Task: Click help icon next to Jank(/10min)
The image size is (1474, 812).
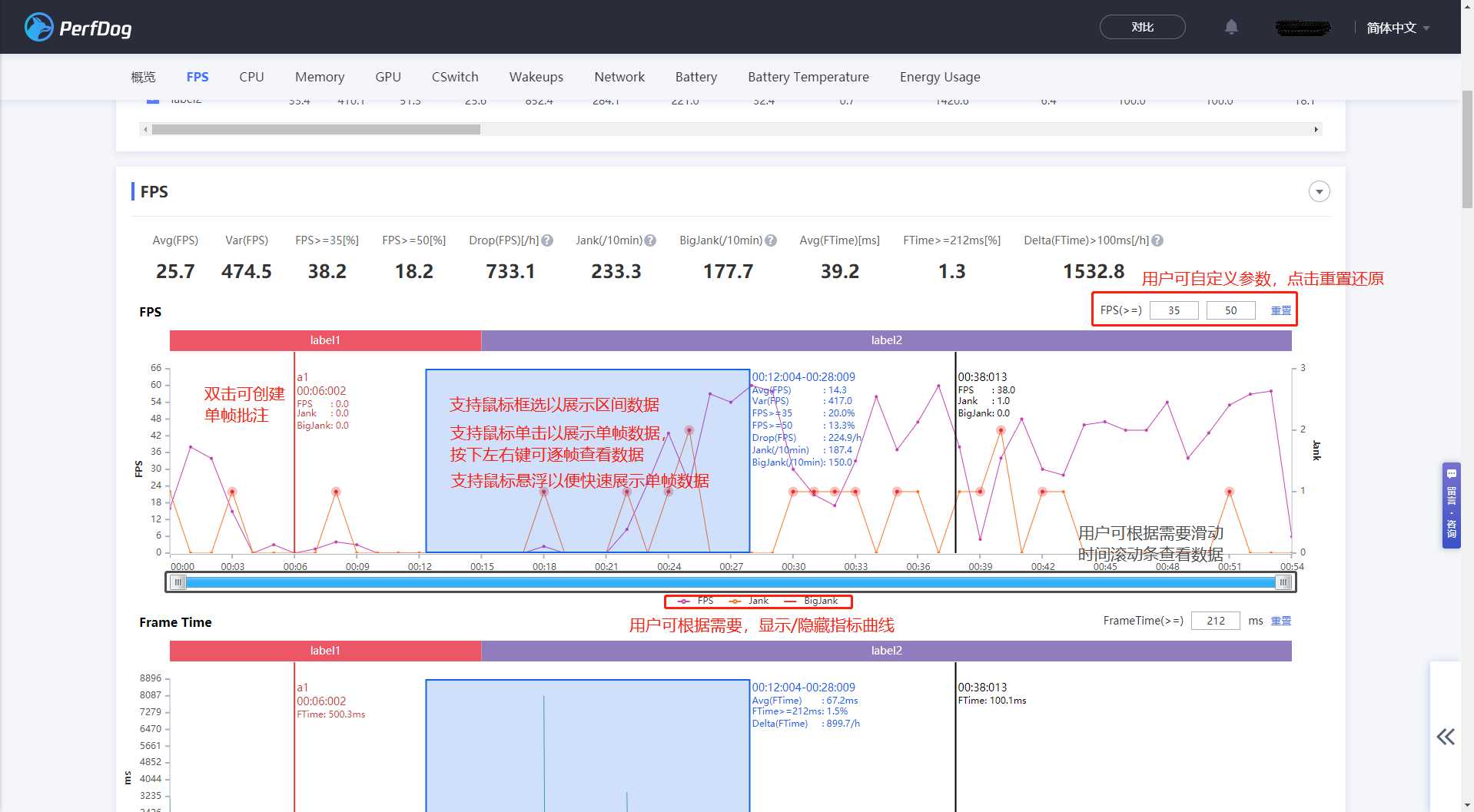Action: coord(650,240)
